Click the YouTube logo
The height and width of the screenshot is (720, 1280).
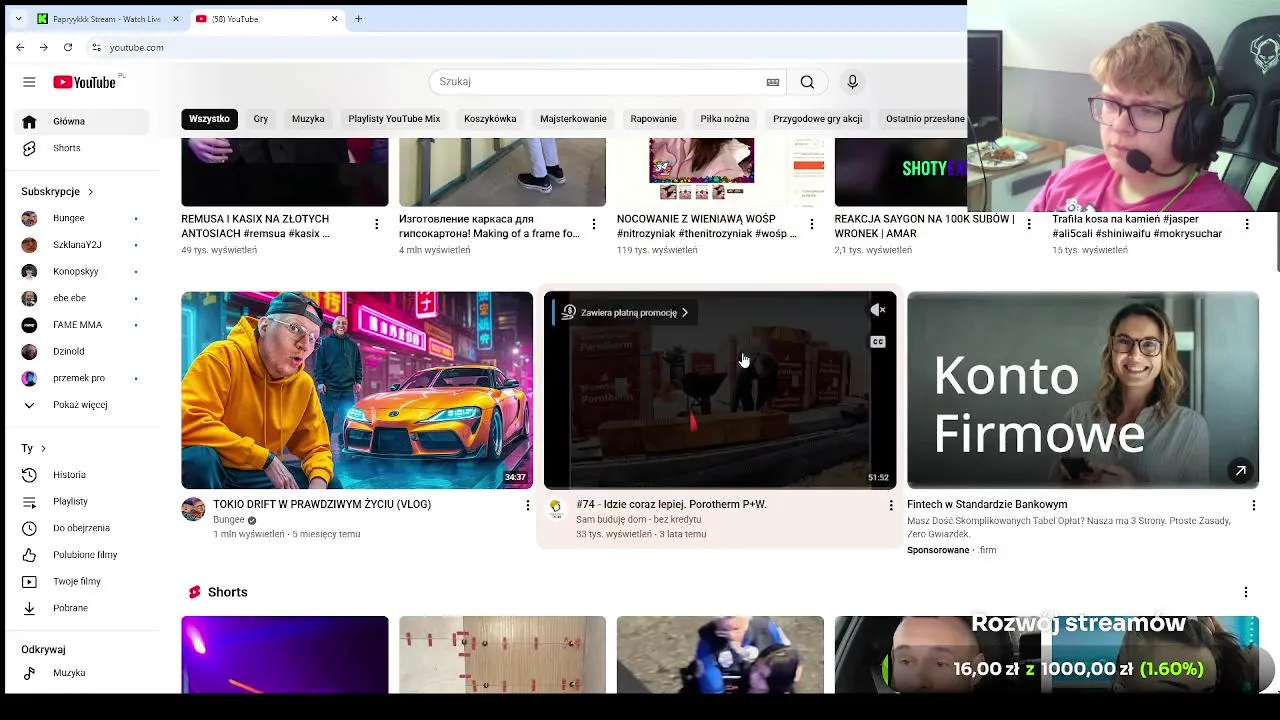click(x=84, y=82)
